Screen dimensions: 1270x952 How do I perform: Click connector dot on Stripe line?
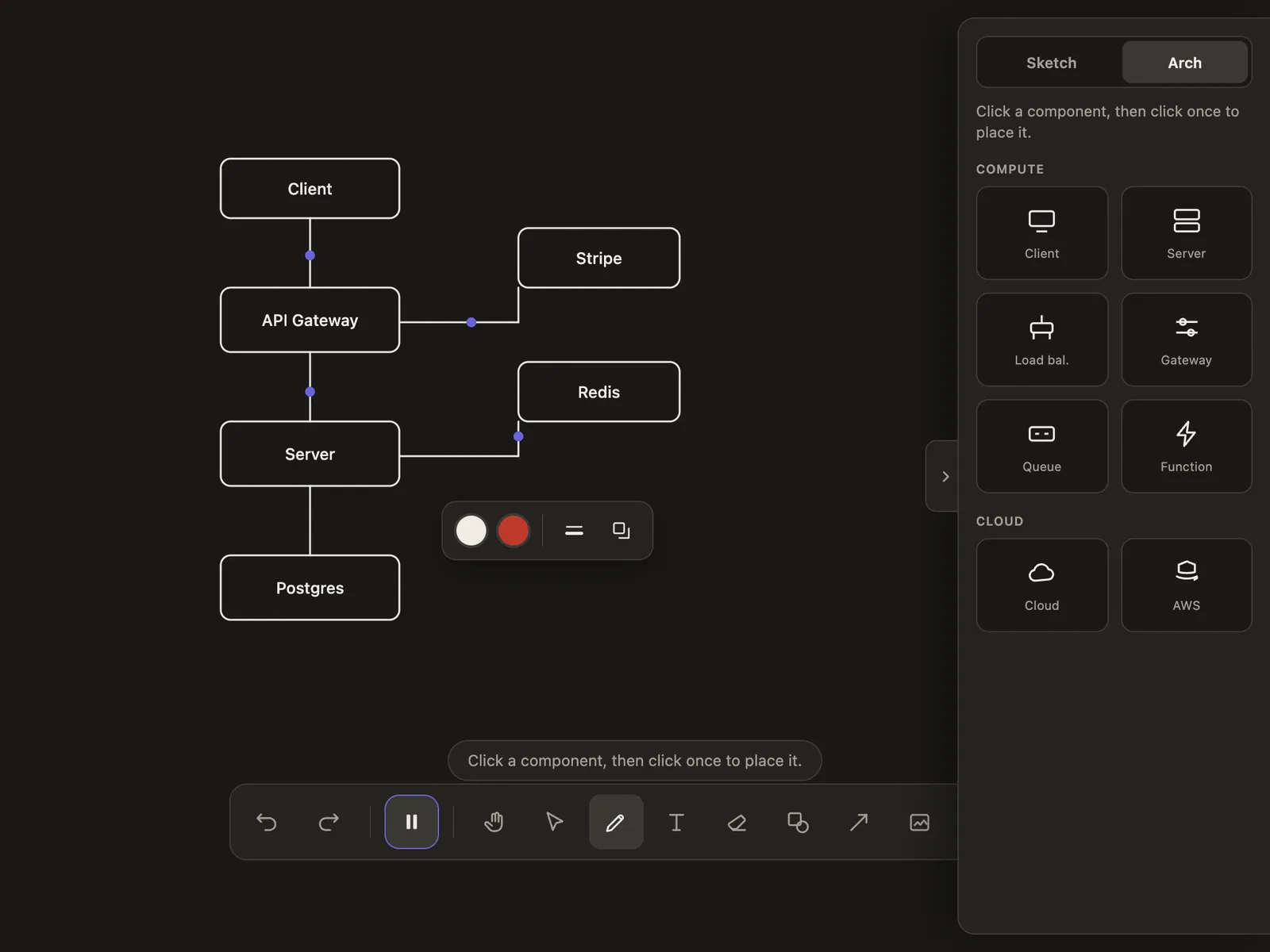[471, 322]
